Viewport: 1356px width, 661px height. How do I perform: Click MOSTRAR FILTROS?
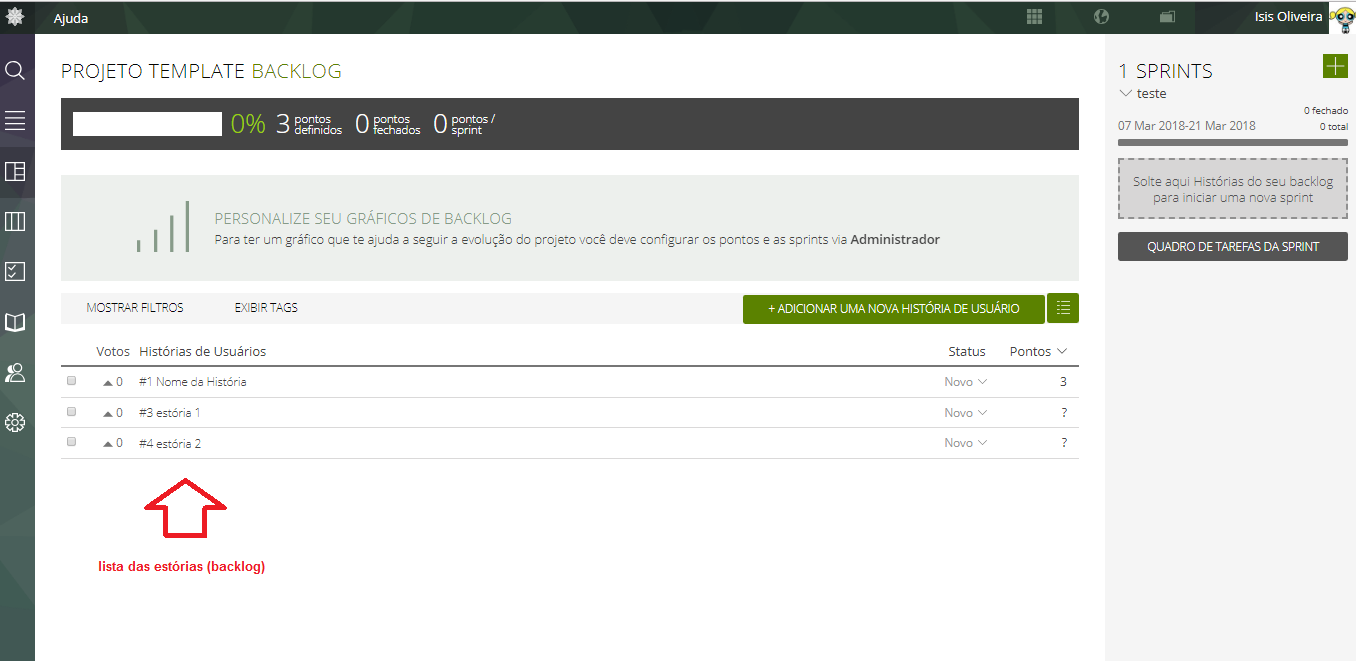tap(135, 308)
